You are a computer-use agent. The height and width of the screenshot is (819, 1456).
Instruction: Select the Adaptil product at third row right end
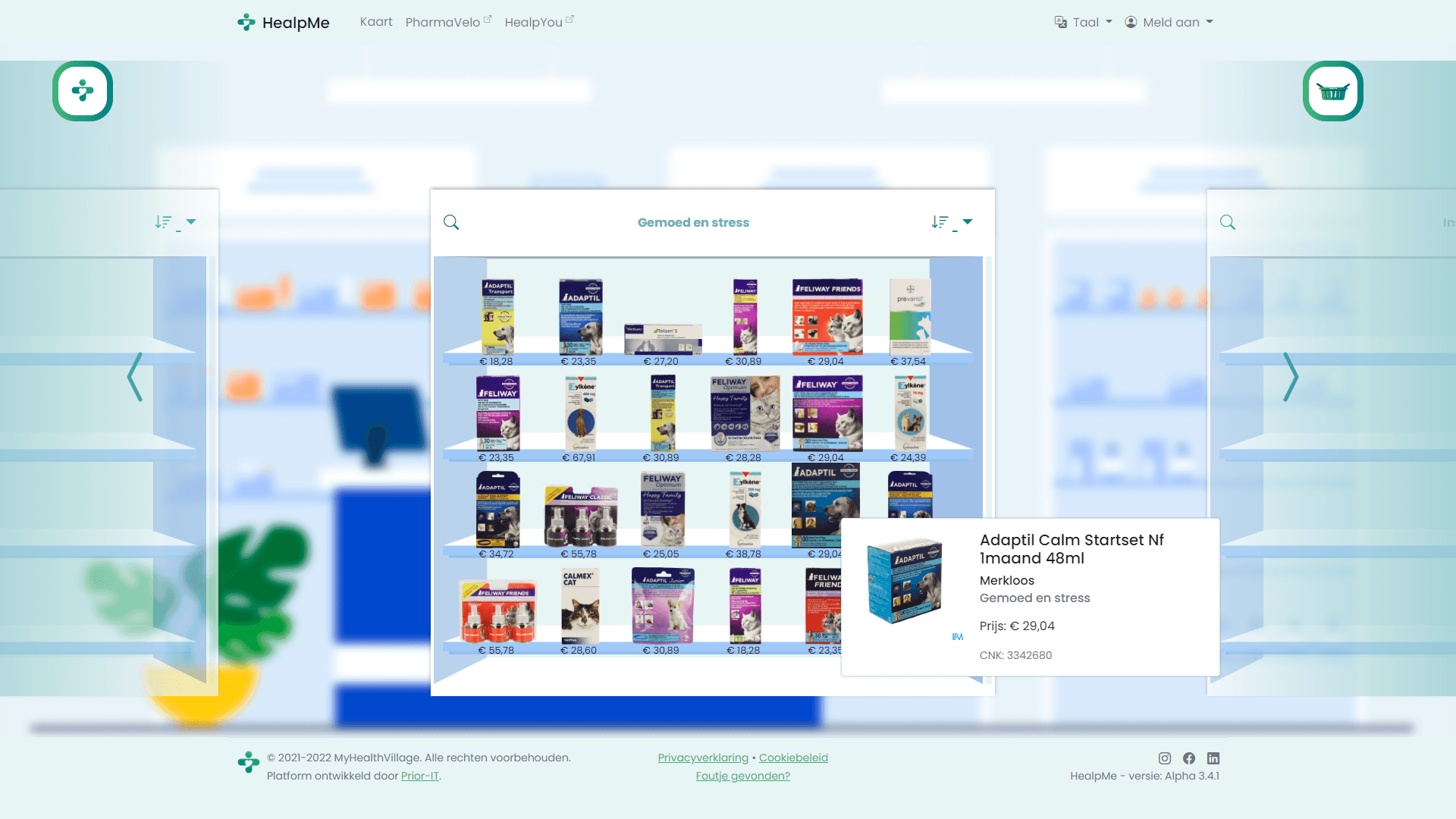coord(910,494)
